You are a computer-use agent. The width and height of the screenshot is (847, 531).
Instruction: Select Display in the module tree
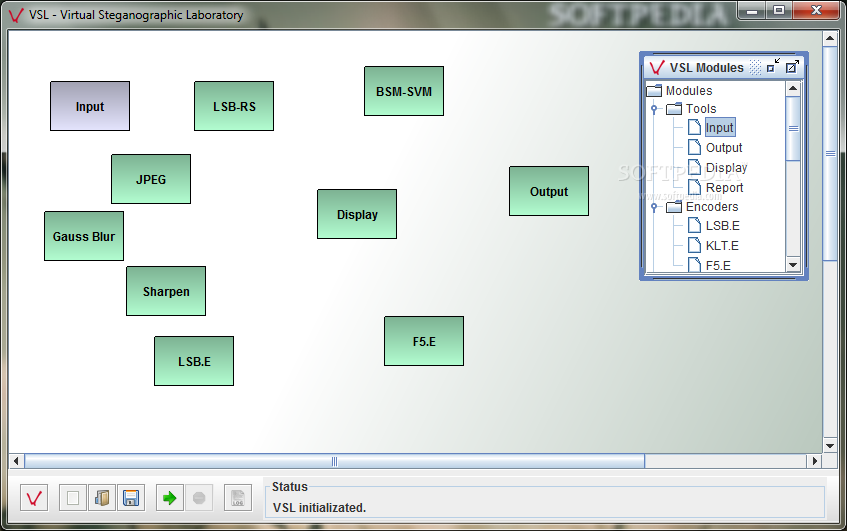[x=726, y=167]
